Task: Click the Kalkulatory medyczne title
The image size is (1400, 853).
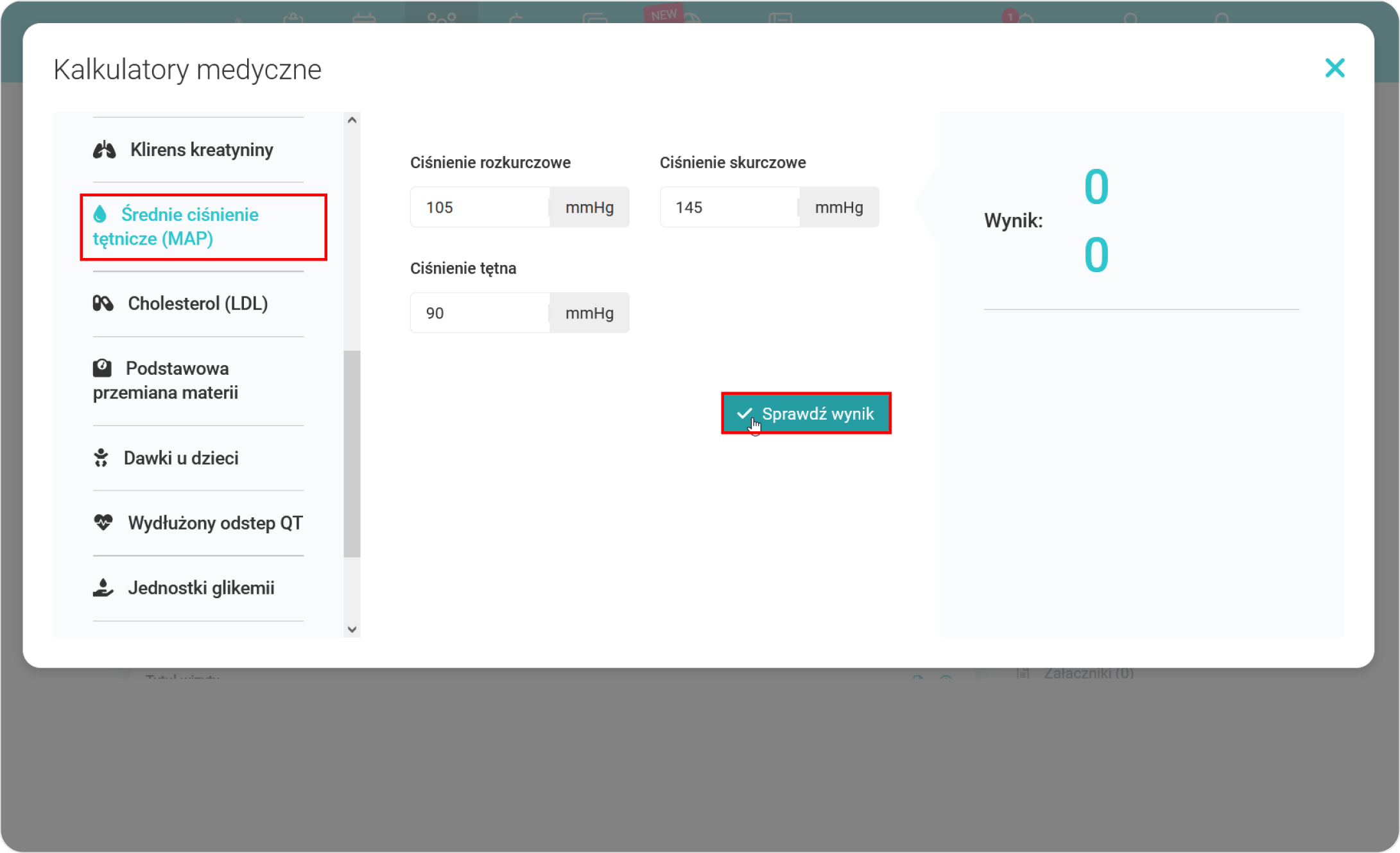Action: [x=187, y=69]
